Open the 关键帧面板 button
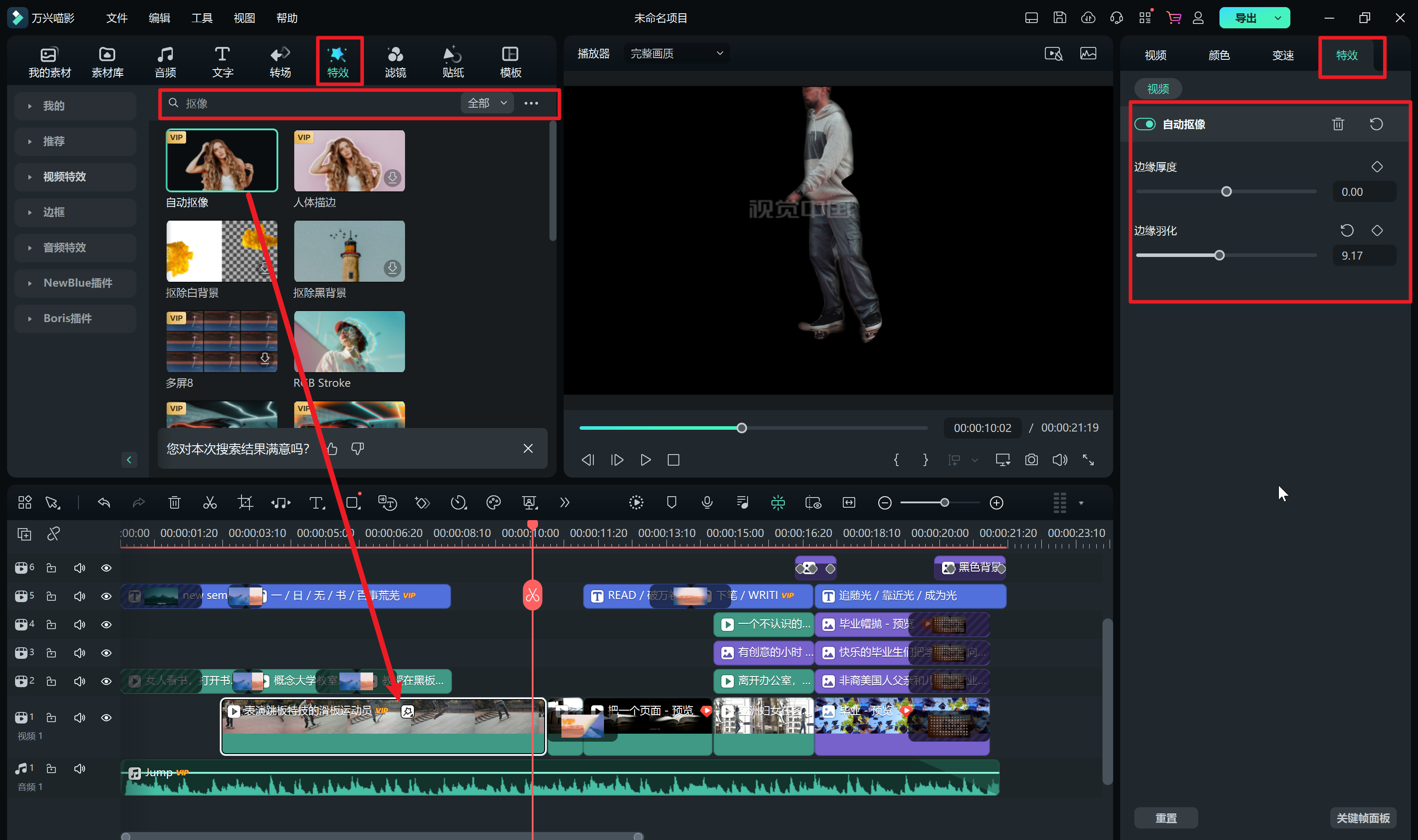 (x=1363, y=818)
